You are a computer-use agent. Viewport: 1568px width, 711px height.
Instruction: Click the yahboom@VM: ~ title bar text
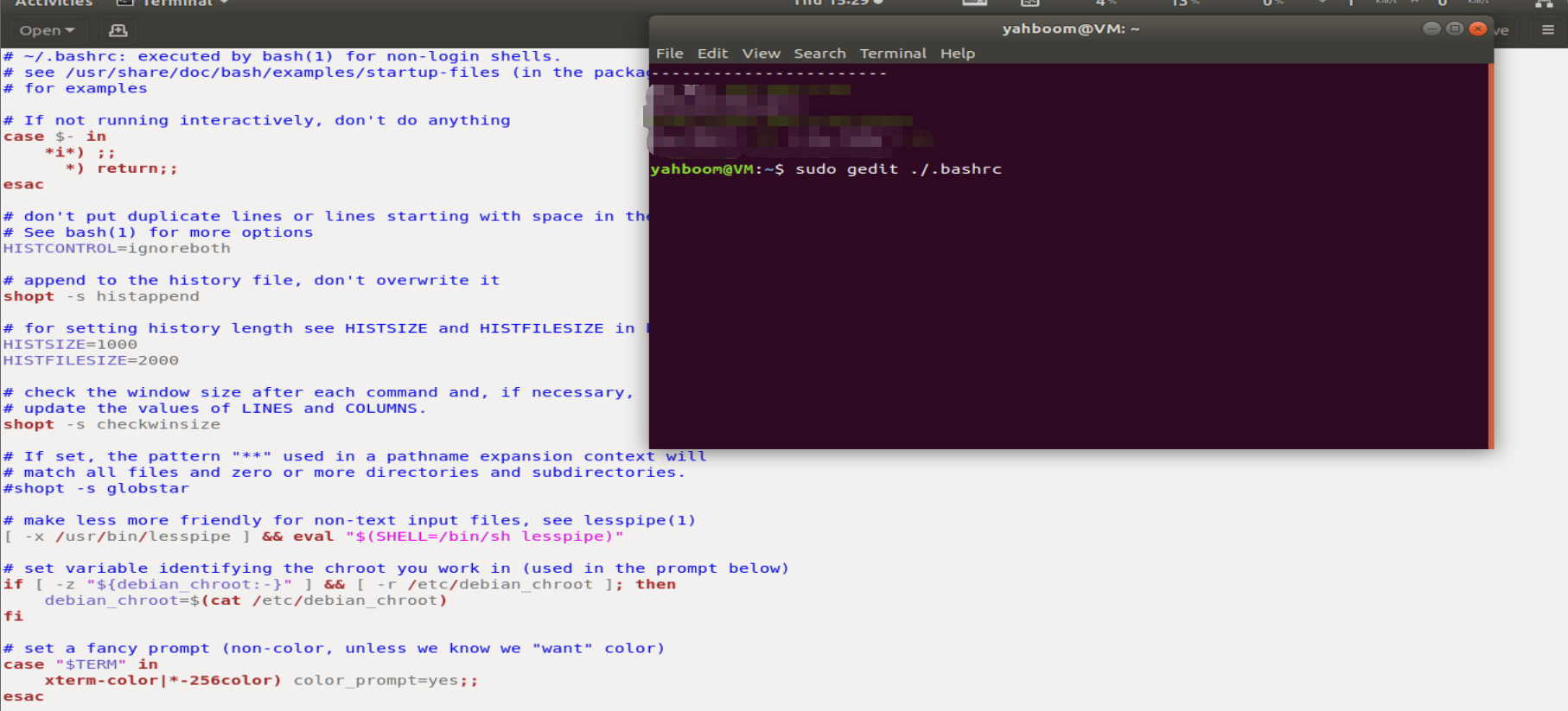(x=1070, y=29)
